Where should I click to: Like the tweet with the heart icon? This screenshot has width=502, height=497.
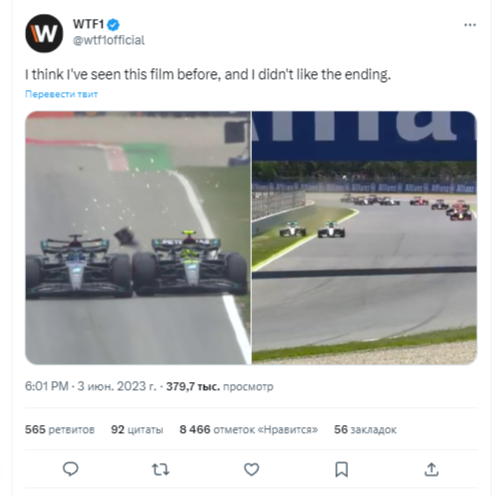point(251,469)
